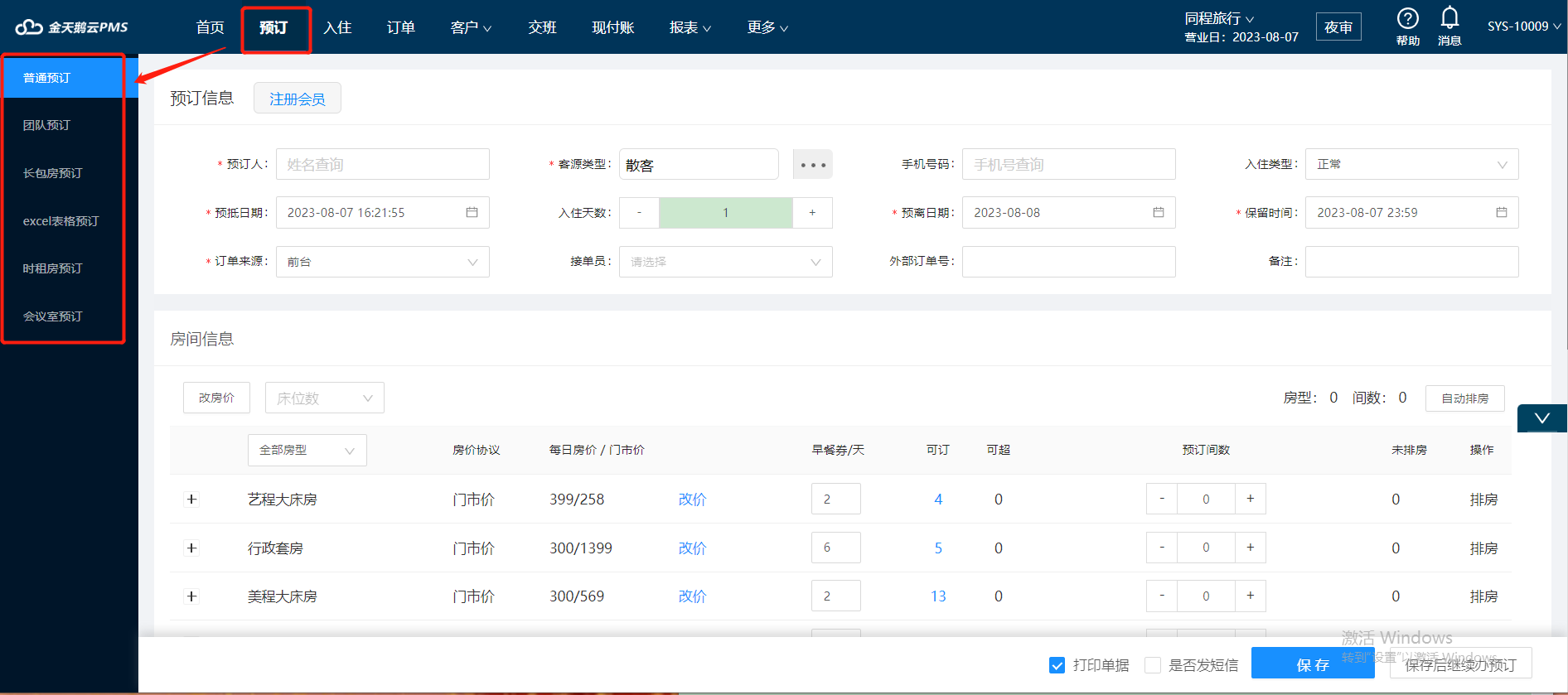Screen dimensions: 1568x695
Task: Click the 备注 input field
Action: (x=1411, y=262)
